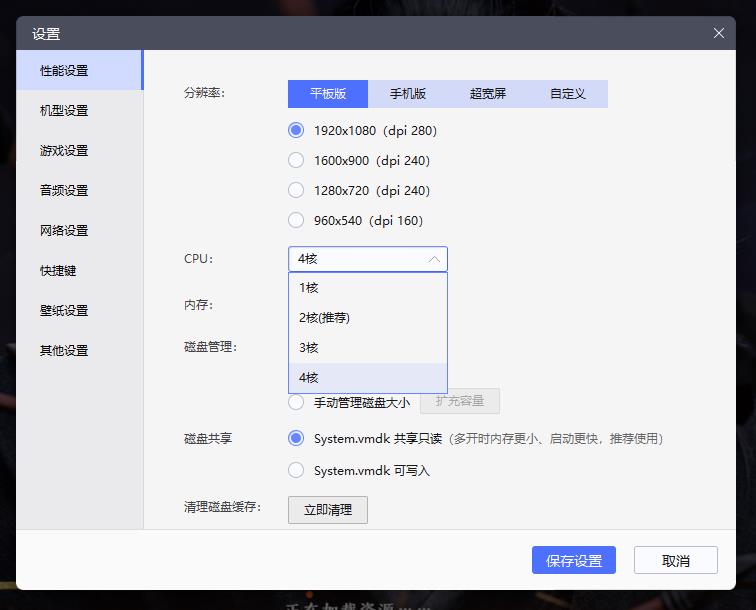Switch to 手机版 resolution tab

point(408,94)
